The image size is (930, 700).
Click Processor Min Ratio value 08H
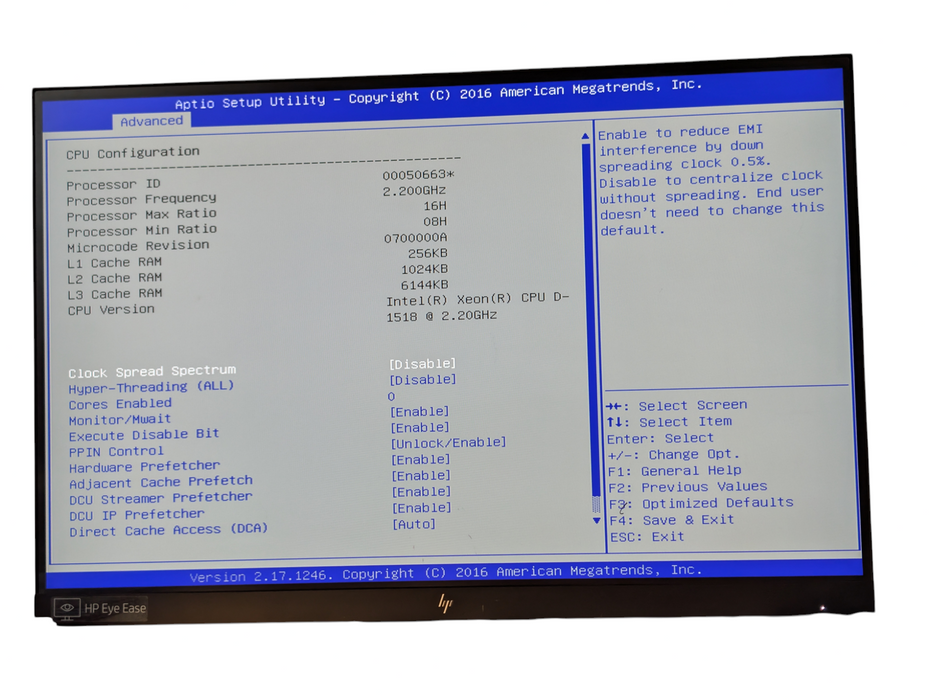[435, 221]
